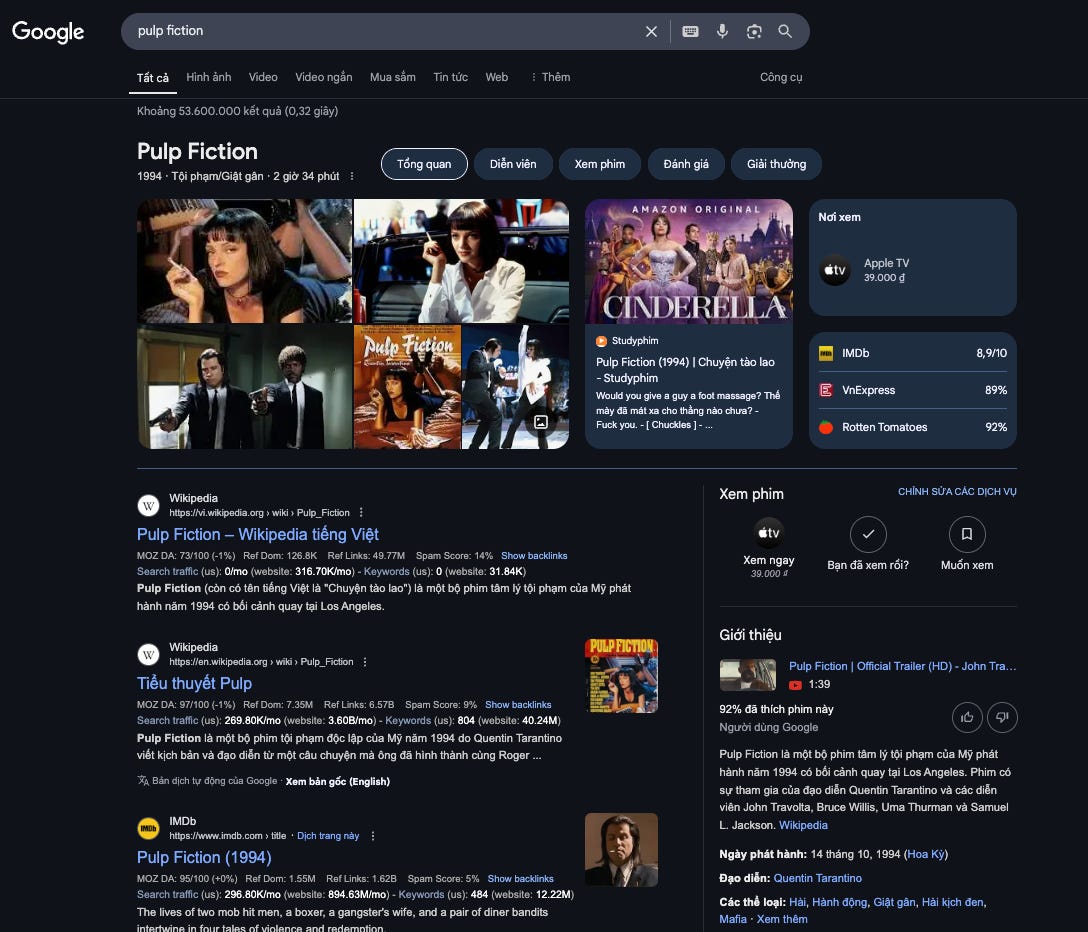Open image of Mia Wallace lying down

coord(244,261)
